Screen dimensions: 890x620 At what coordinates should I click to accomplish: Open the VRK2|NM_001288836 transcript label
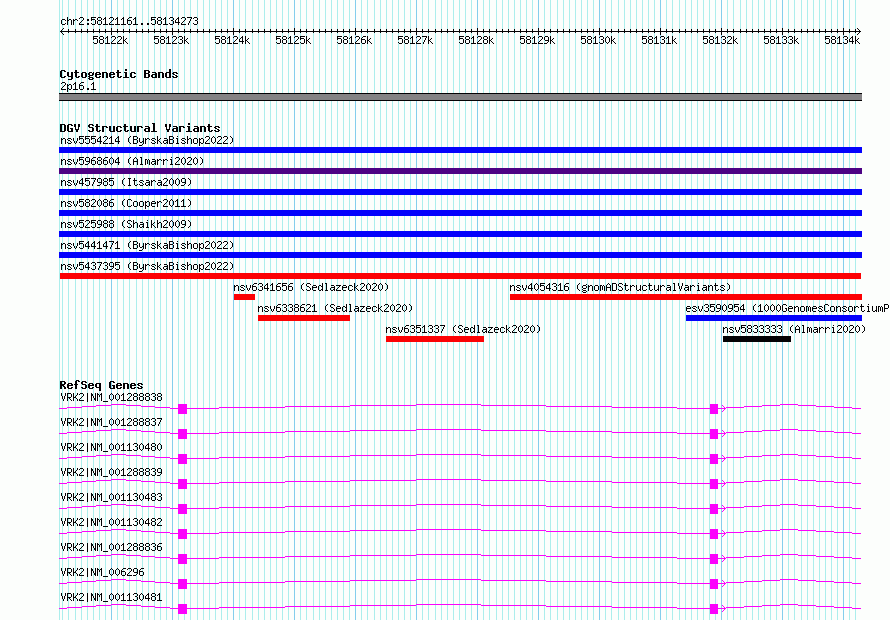point(111,547)
